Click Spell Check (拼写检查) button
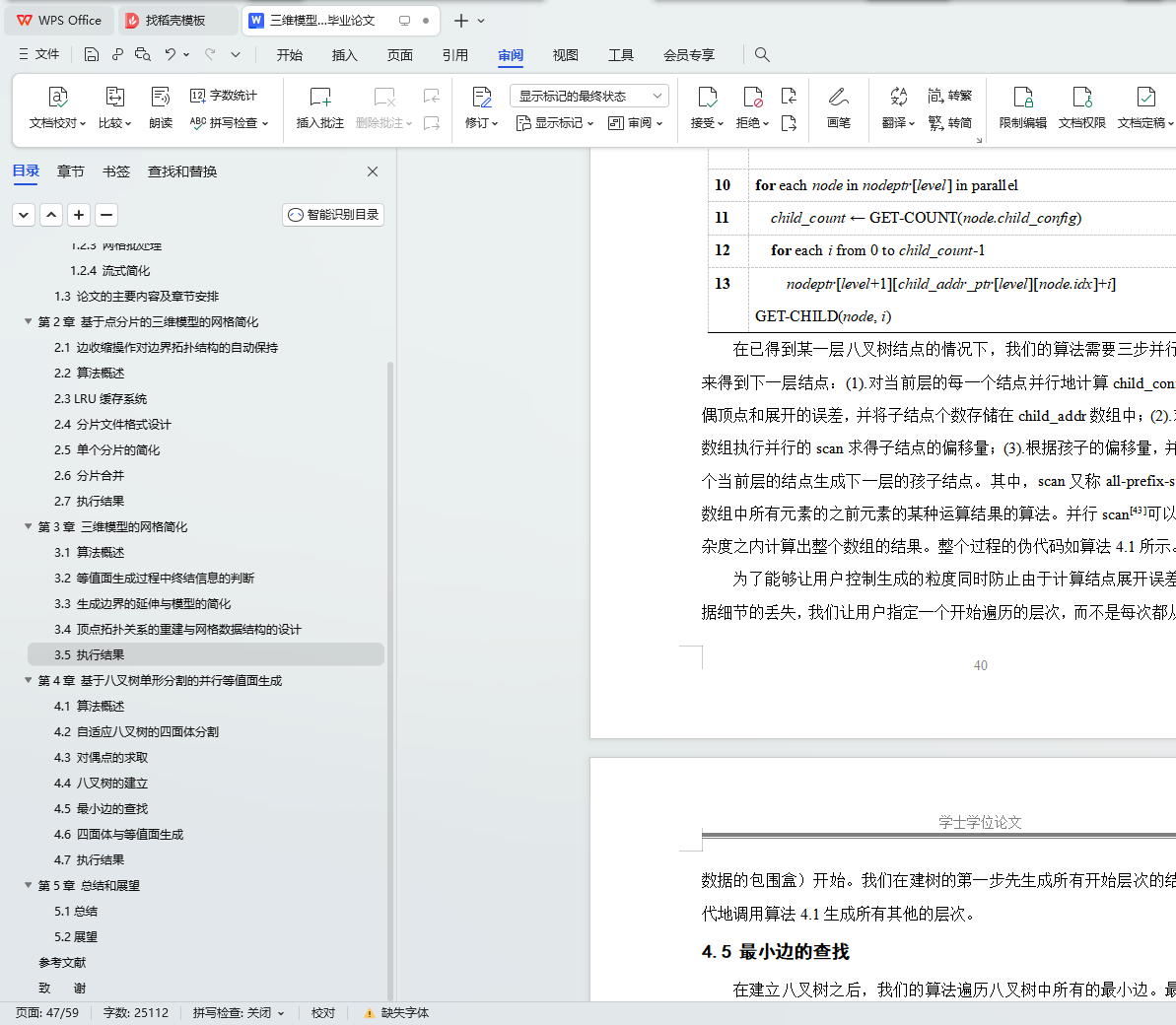 coord(229,123)
